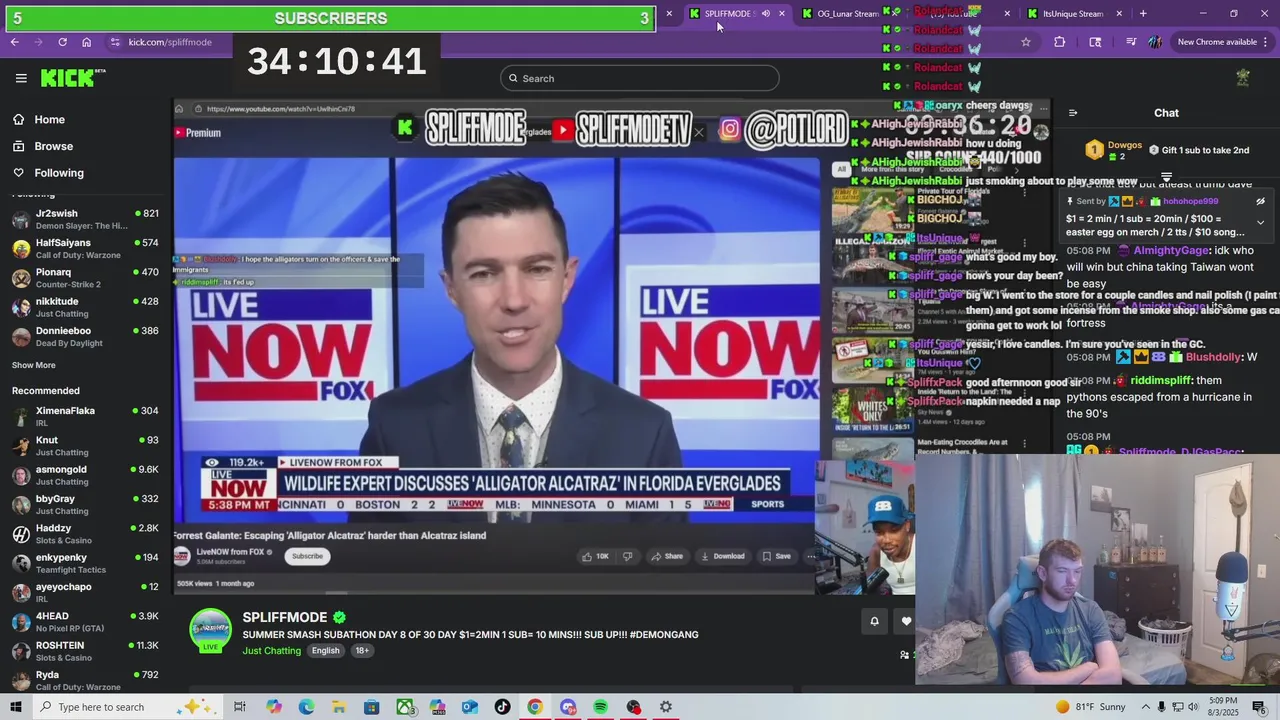Select the SPLIFFMODE browser tab
Image resolution: width=1280 pixels, height=720 pixels.
(727, 14)
